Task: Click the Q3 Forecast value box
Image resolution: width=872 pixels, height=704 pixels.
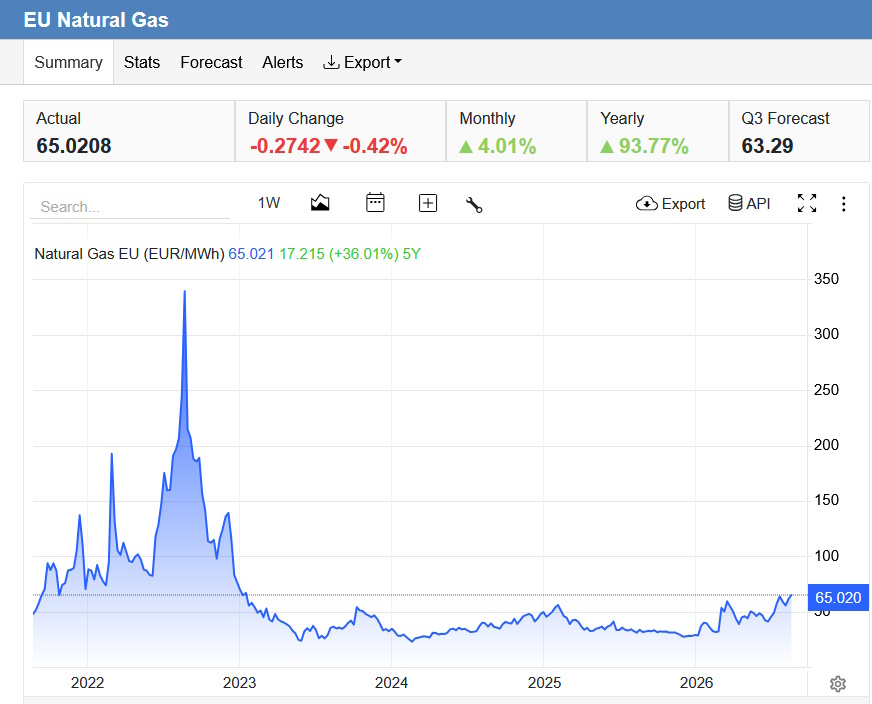Action: 799,132
